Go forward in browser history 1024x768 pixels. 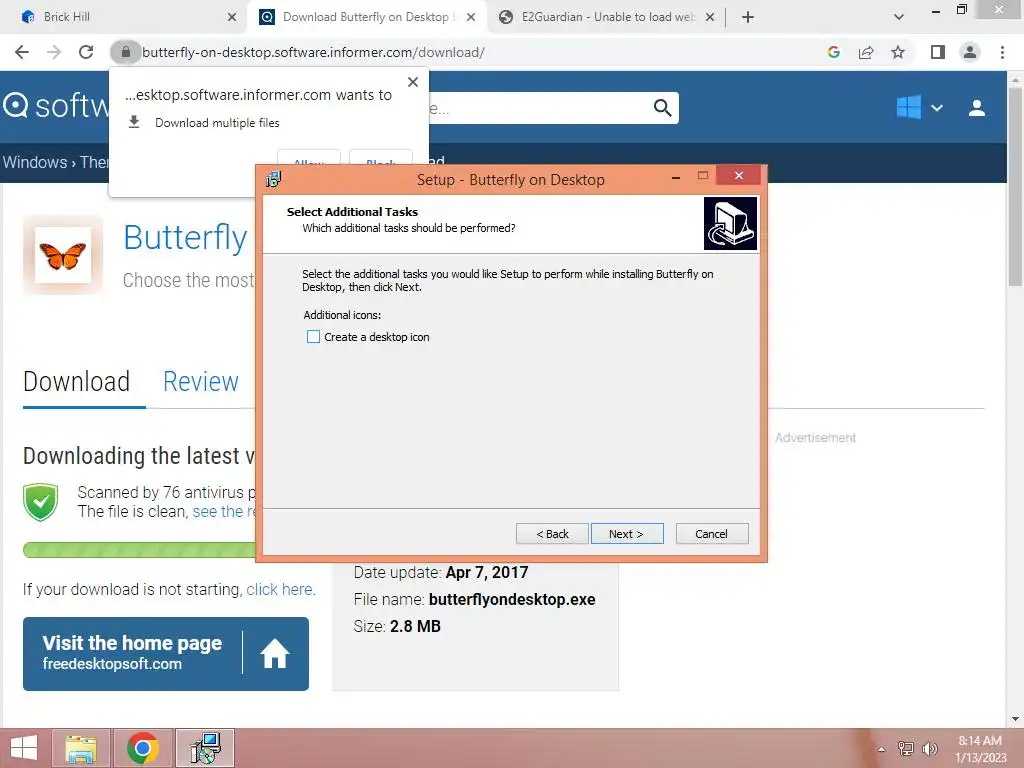(54, 52)
